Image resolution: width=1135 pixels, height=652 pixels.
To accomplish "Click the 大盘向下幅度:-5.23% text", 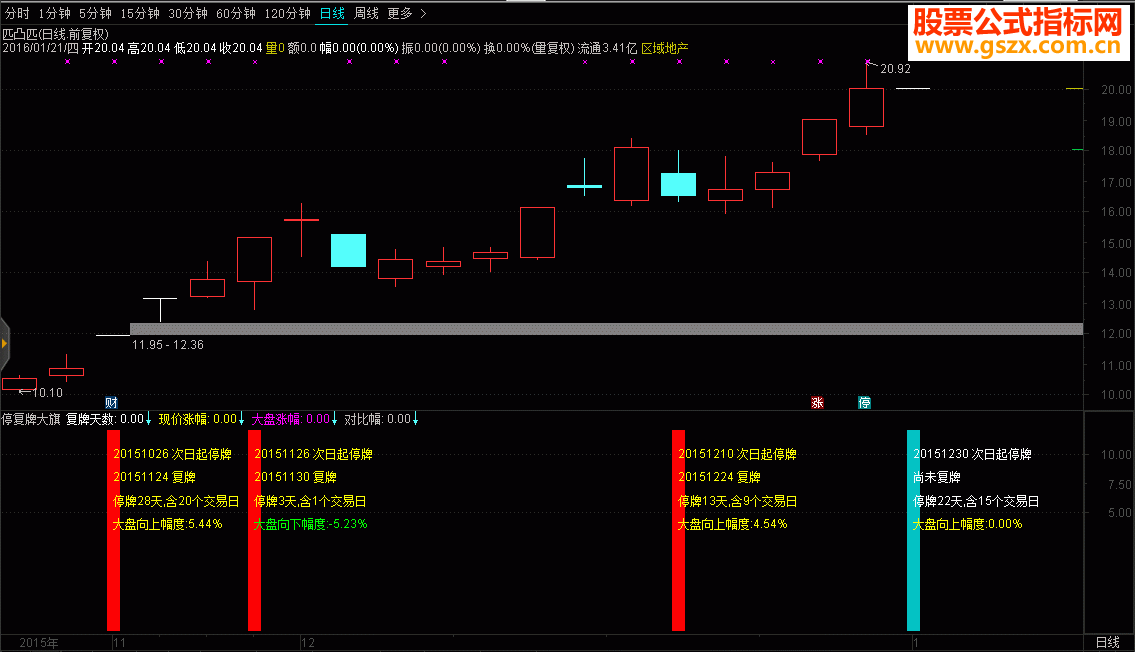I will coord(311,524).
